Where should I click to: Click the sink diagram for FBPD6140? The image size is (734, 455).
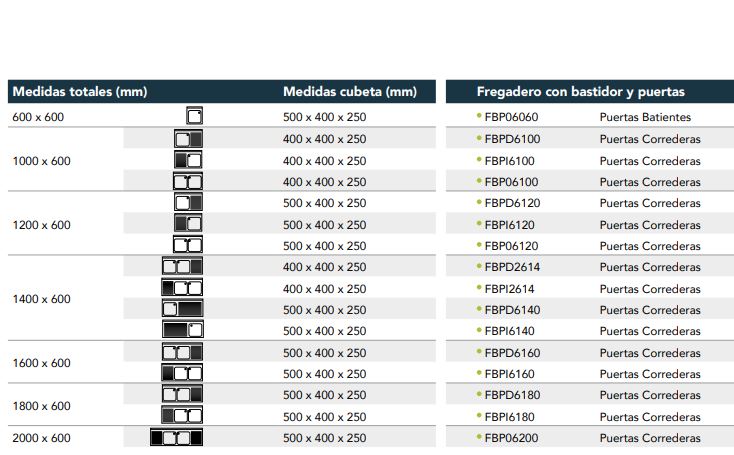183,308
